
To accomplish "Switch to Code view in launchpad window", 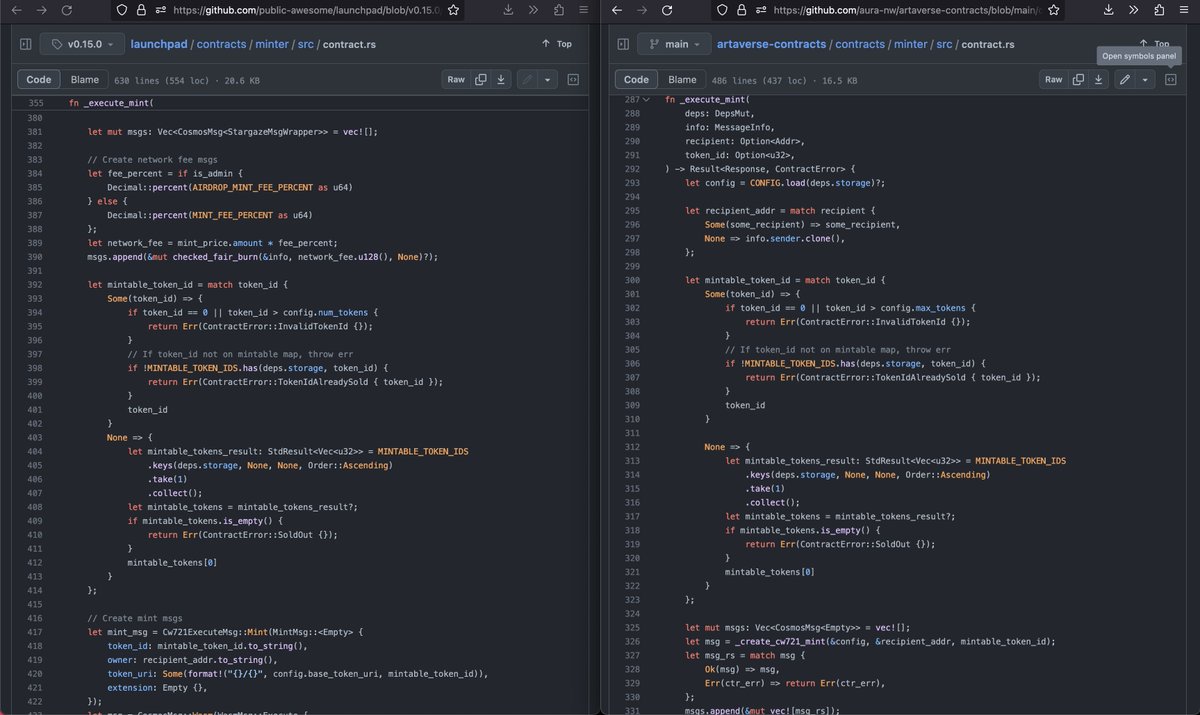I will click(x=39, y=79).
